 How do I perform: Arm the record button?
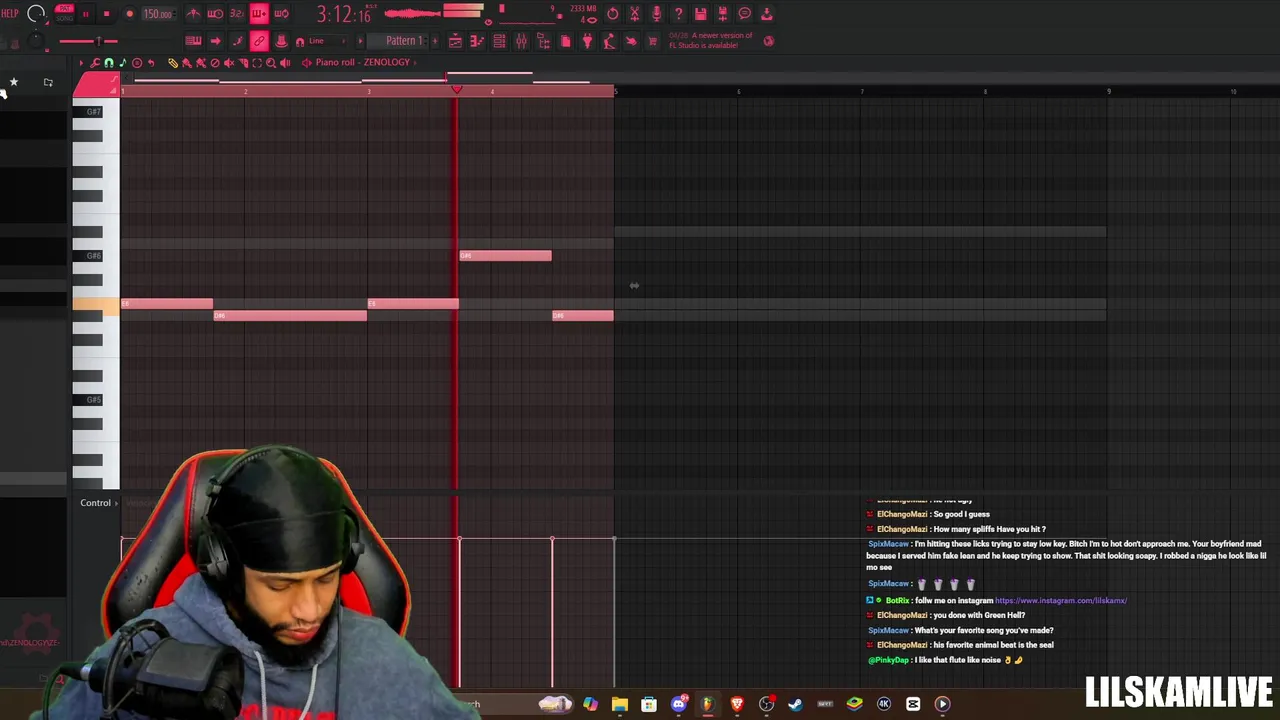pyautogui.click(x=129, y=14)
